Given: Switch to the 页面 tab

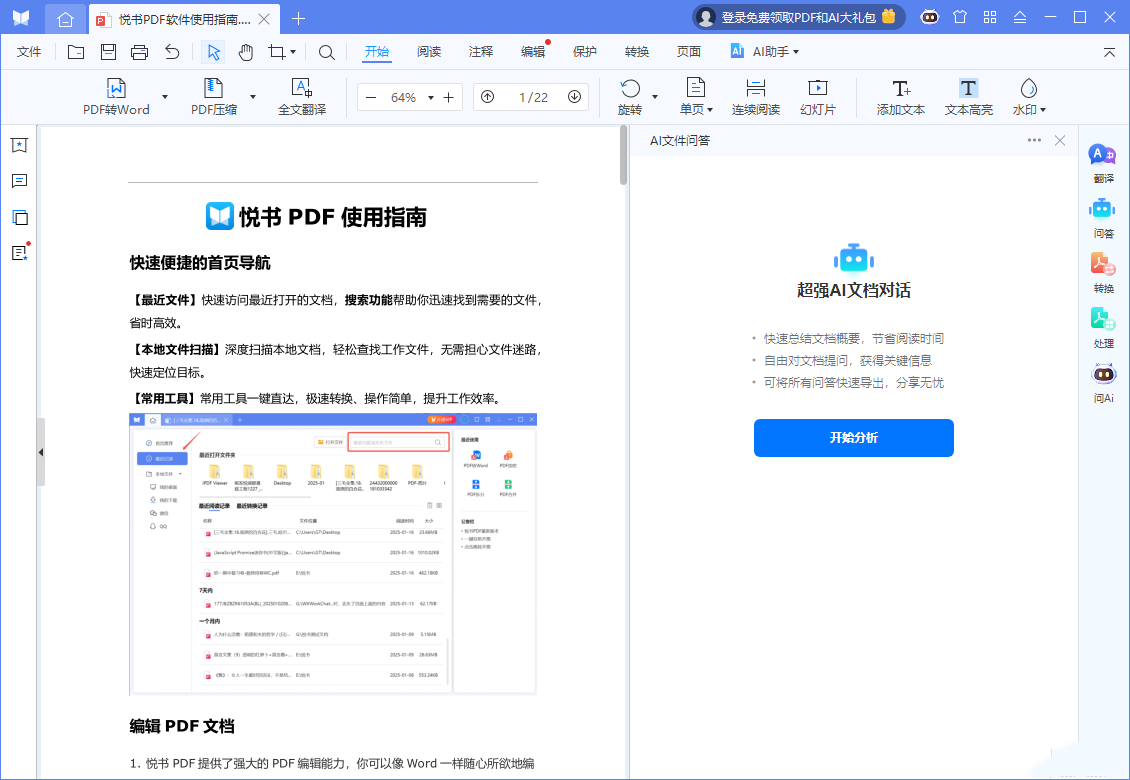Looking at the screenshot, I should (689, 52).
